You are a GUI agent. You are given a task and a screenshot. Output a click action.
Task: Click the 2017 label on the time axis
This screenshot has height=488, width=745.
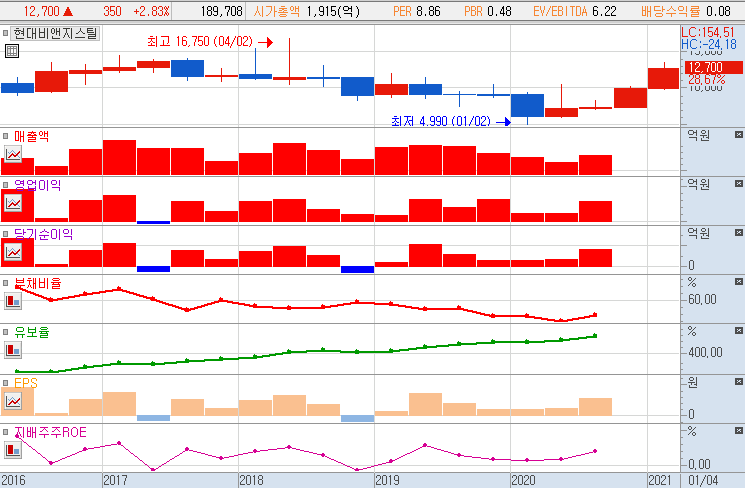[115, 480]
